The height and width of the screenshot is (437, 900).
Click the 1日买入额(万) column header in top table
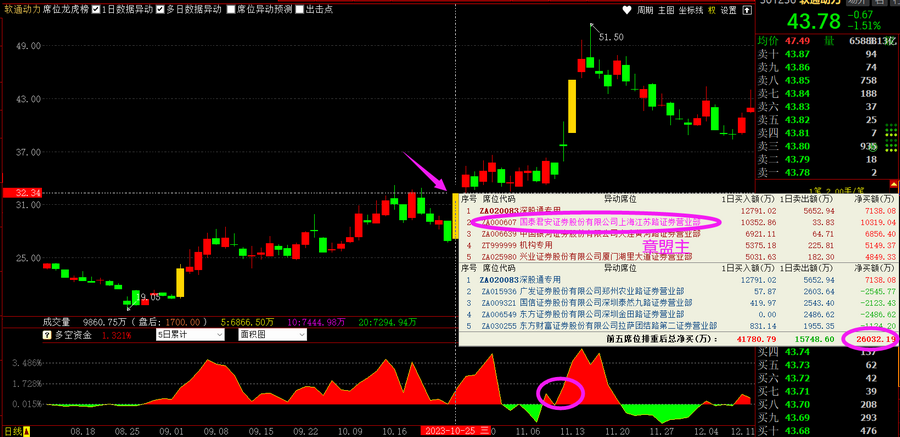click(748, 199)
